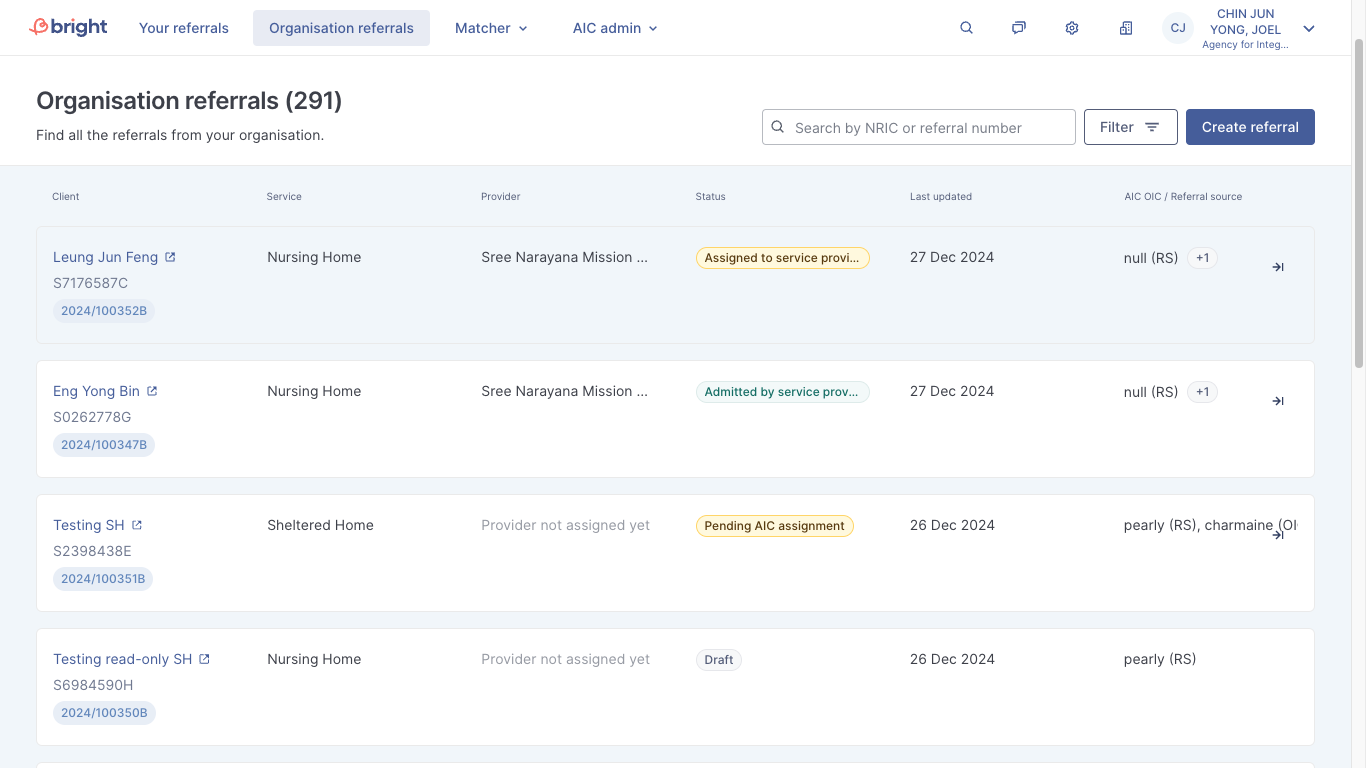Viewport: 1366px width, 768px height.
Task: Click the Sheltered Home service cell
Action: tap(320, 525)
